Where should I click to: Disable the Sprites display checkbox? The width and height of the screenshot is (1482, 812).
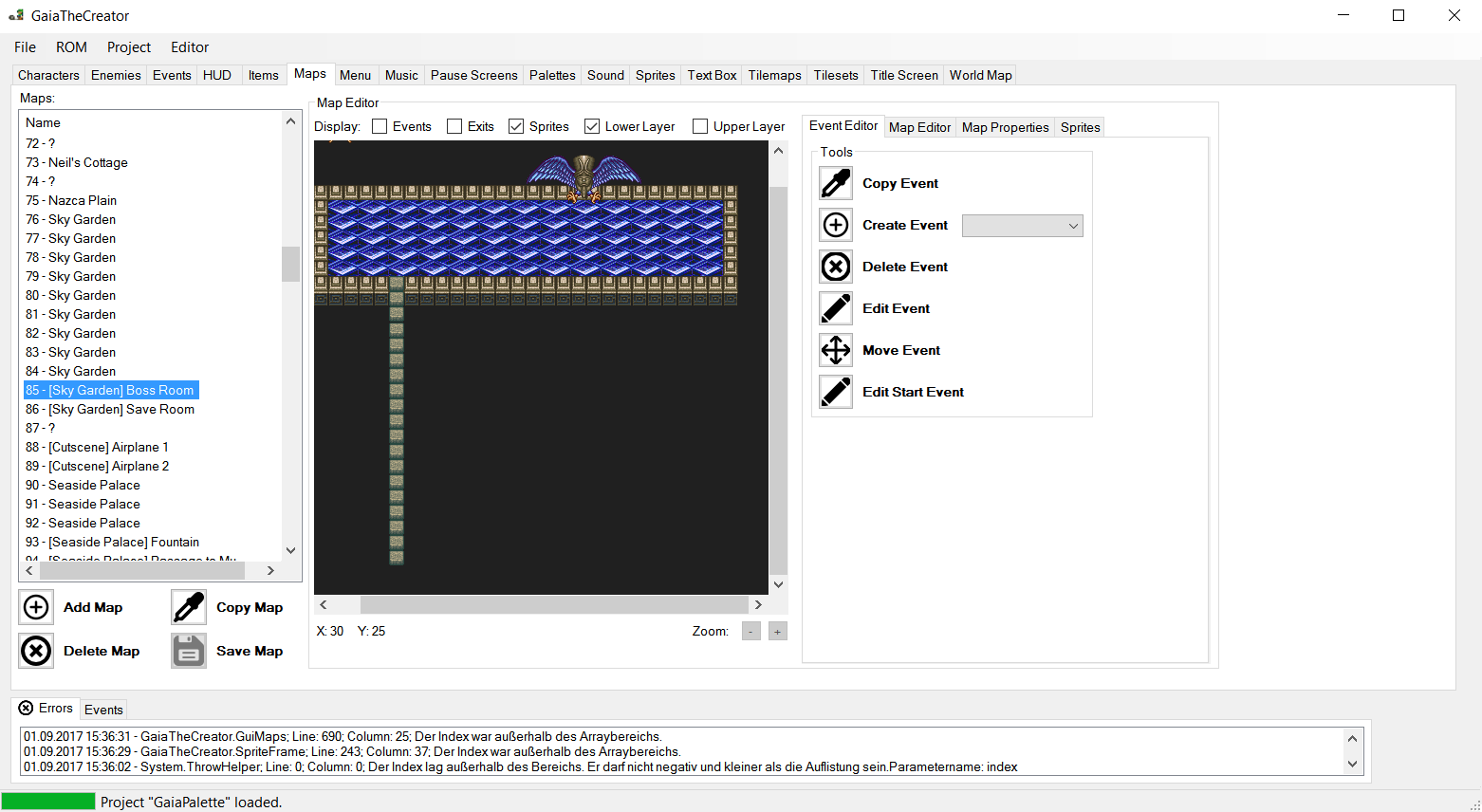(x=515, y=125)
